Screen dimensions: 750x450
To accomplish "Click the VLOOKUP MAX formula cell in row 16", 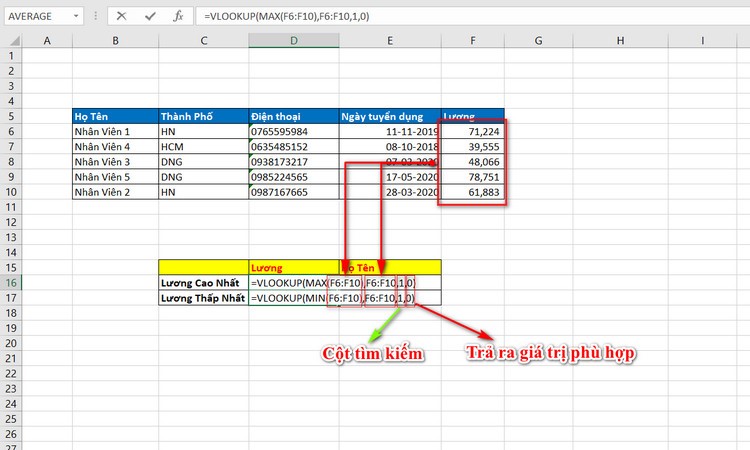I will click(294, 283).
